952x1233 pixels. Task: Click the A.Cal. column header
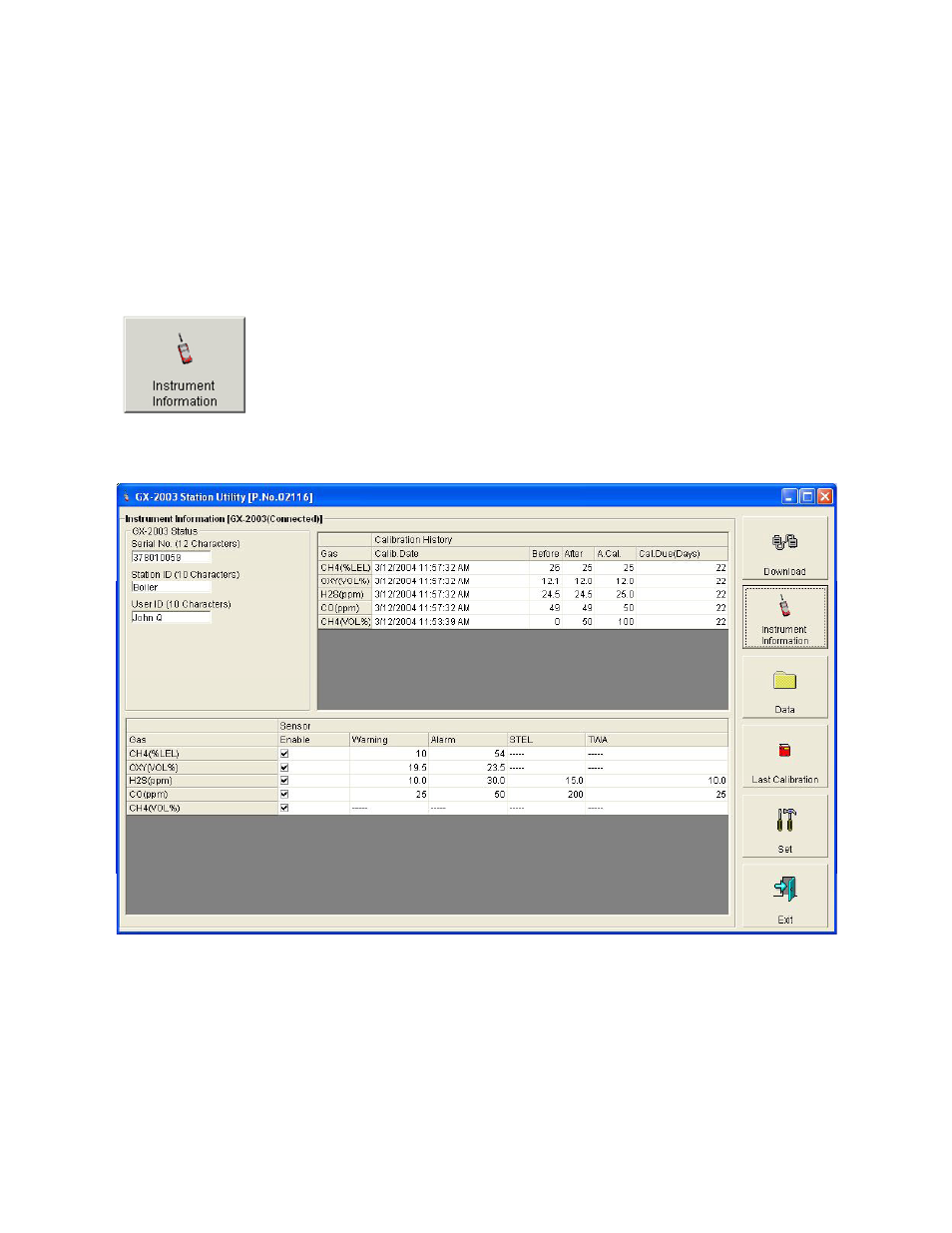616,553
